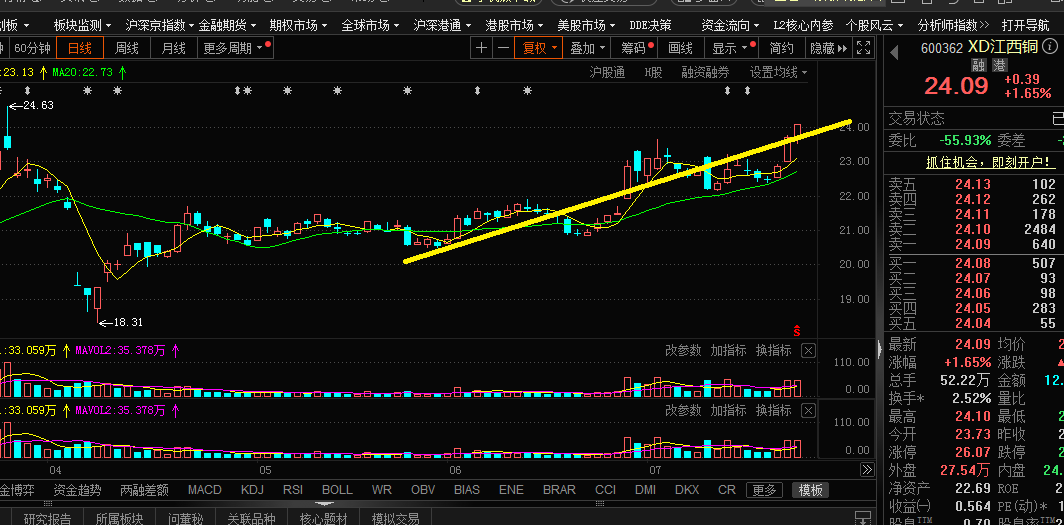The height and width of the screenshot is (525, 1064).
Task: Open the DDE决策 menu
Action: coord(650,25)
